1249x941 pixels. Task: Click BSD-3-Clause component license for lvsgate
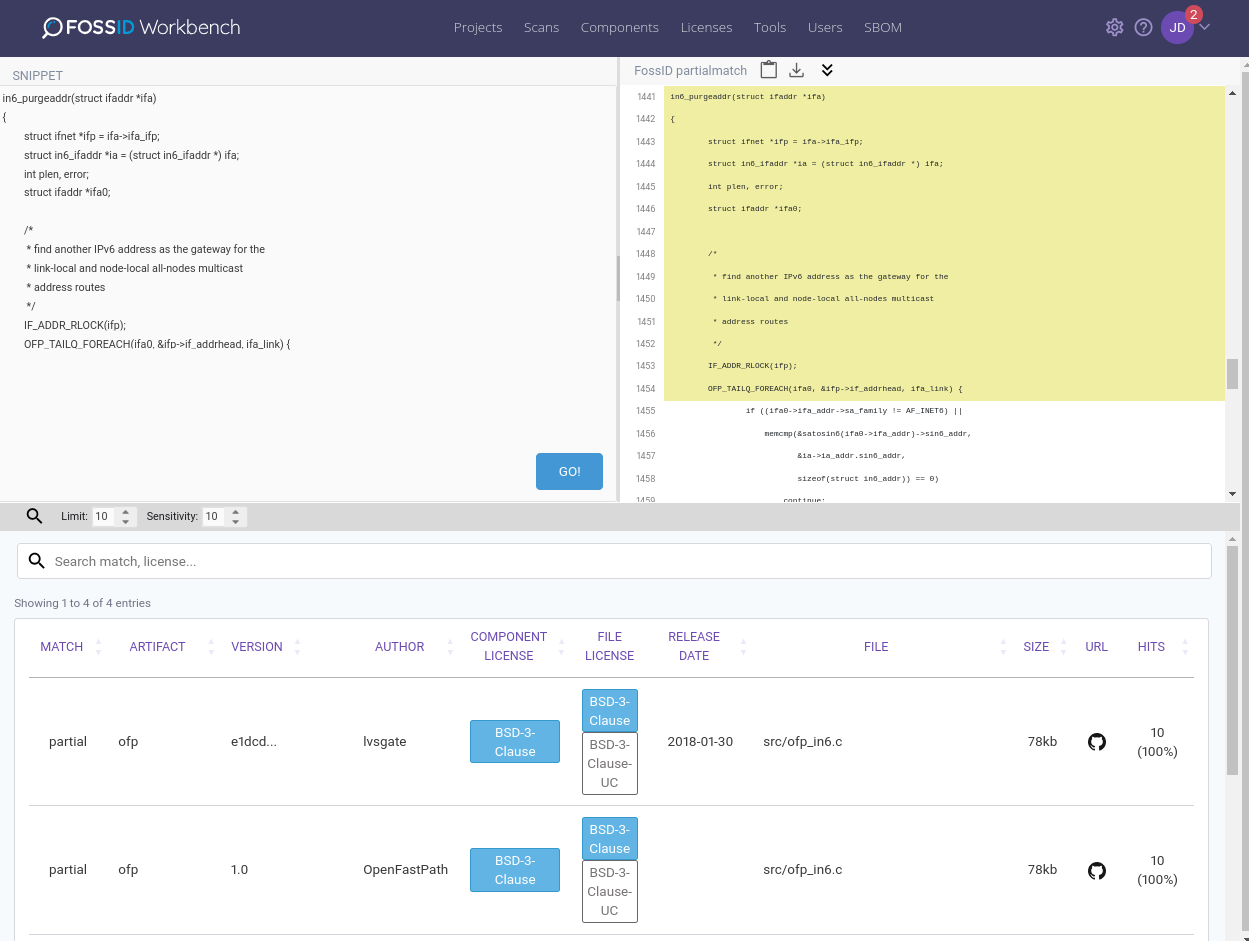(515, 742)
